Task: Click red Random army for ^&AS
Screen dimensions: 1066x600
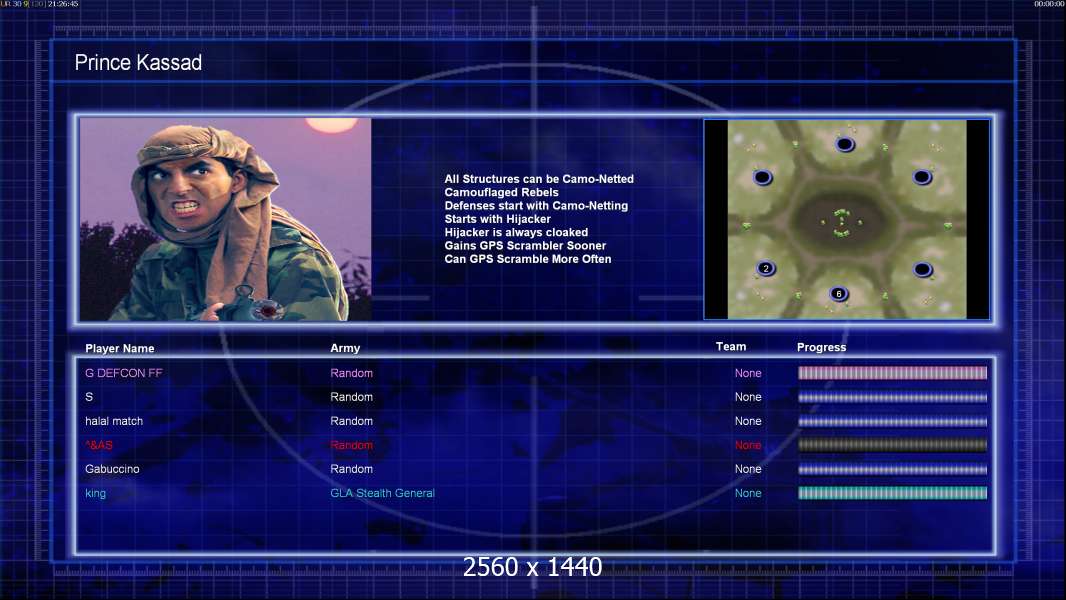Action: [351, 445]
